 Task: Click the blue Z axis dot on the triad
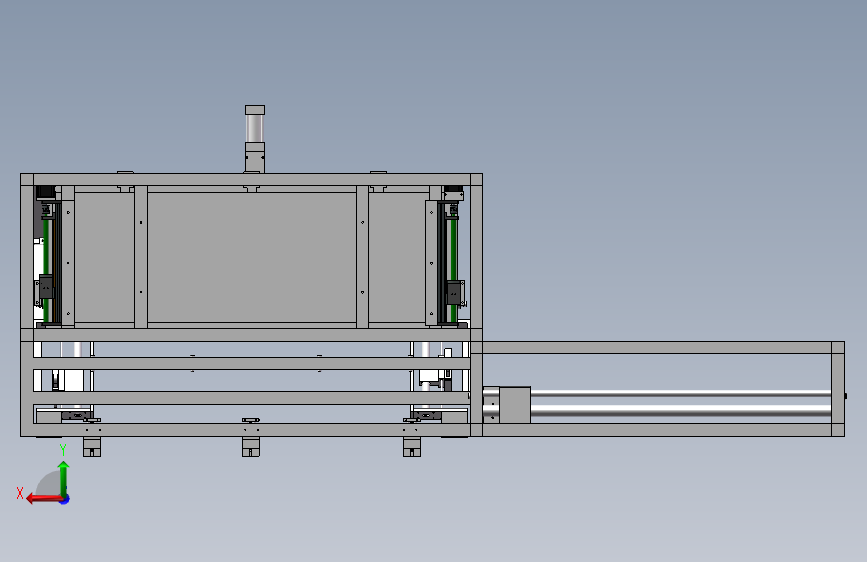pos(65,499)
